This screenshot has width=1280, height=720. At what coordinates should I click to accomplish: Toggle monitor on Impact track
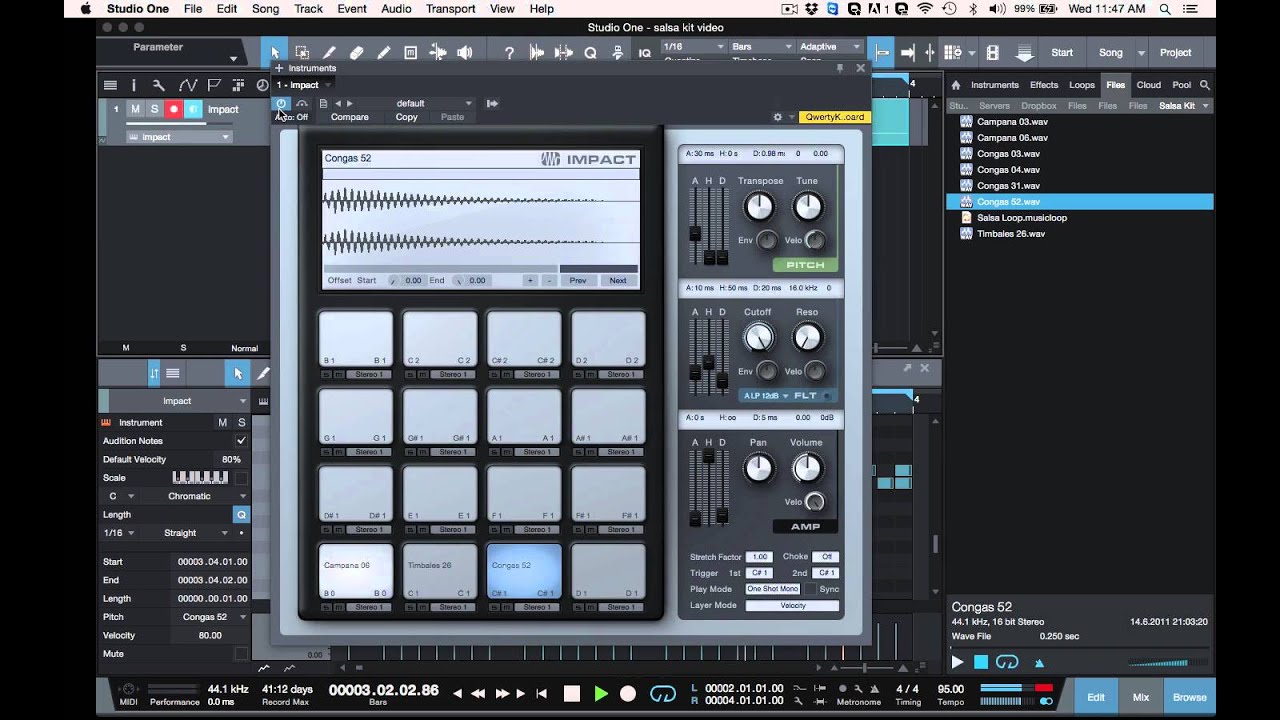[194, 109]
